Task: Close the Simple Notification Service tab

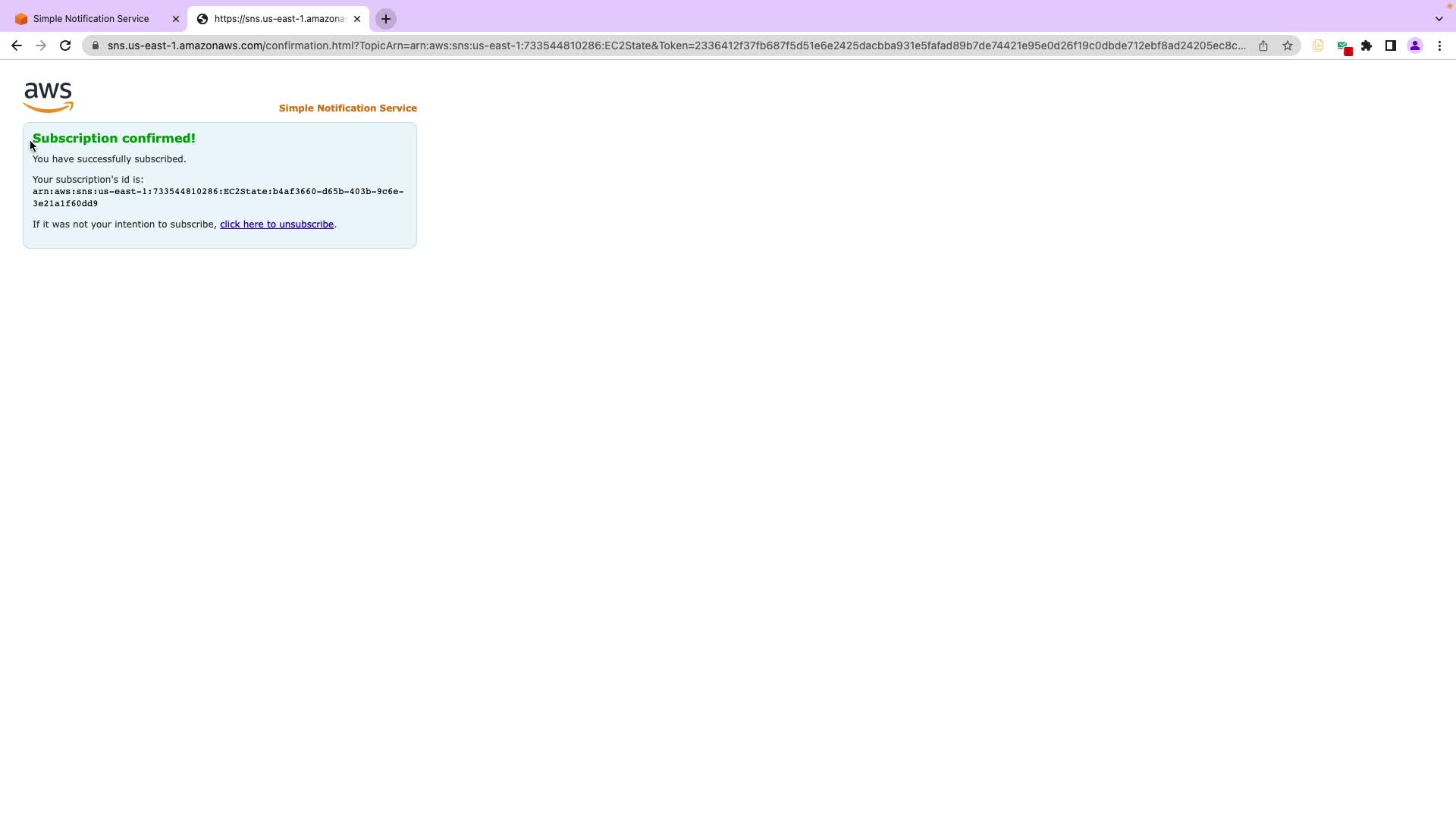Action: pos(176,19)
